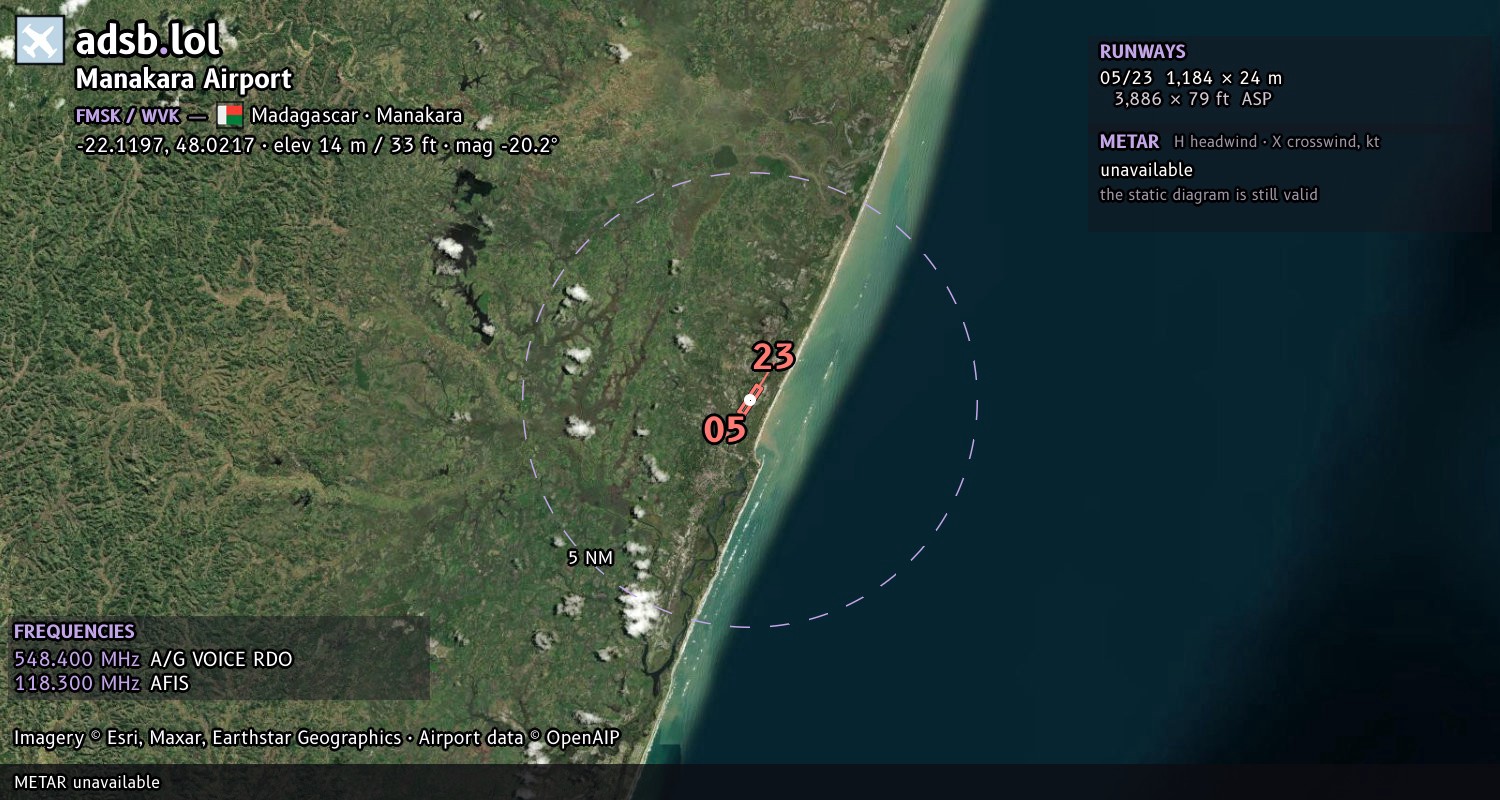Select the runway 23 end label
This screenshot has height=800, width=1500.
[x=773, y=357]
